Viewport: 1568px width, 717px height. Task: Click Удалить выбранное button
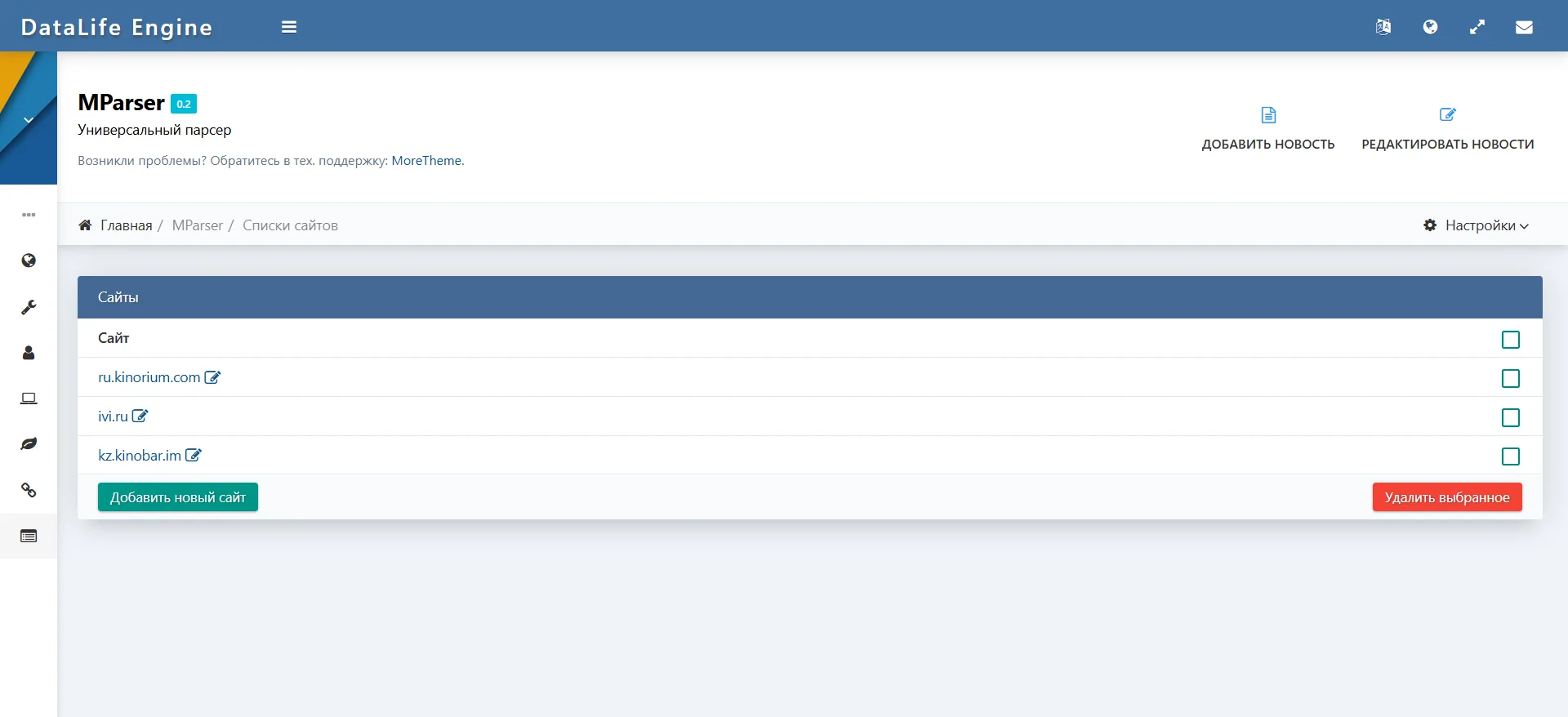point(1447,497)
